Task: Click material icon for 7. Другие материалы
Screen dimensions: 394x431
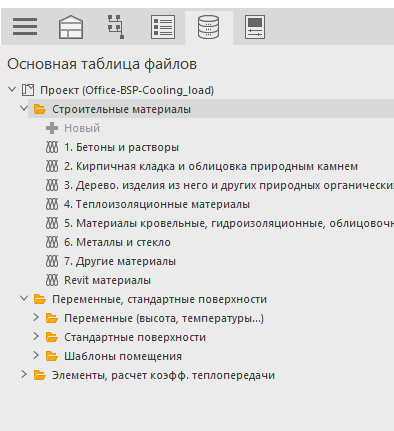Action: (52, 261)
